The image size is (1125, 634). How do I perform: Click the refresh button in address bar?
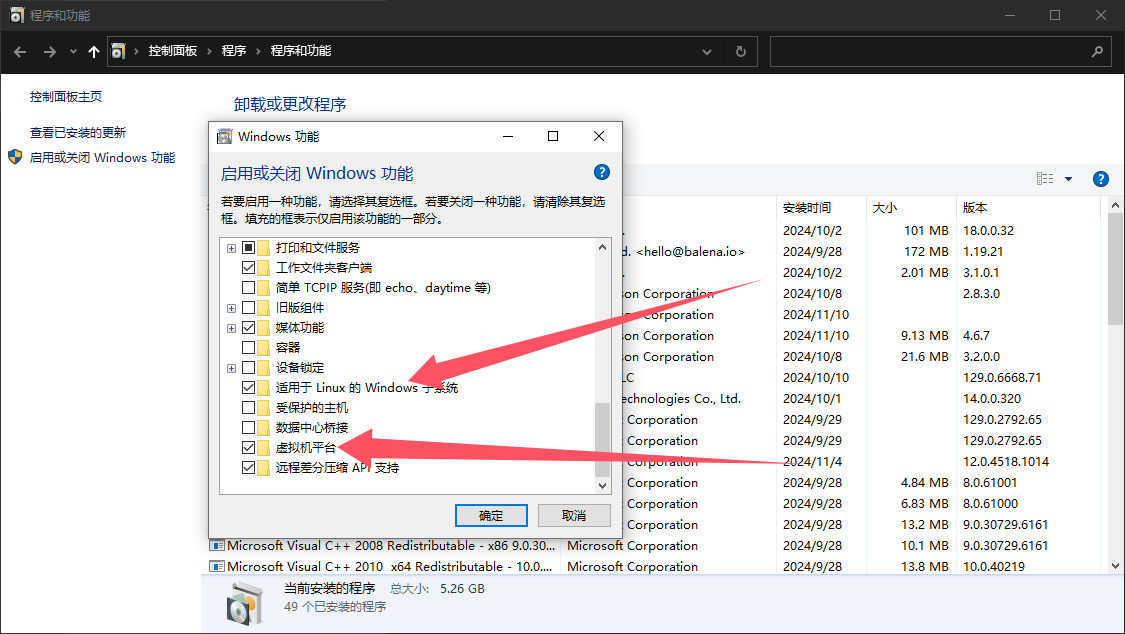click(x=740, y=51)
